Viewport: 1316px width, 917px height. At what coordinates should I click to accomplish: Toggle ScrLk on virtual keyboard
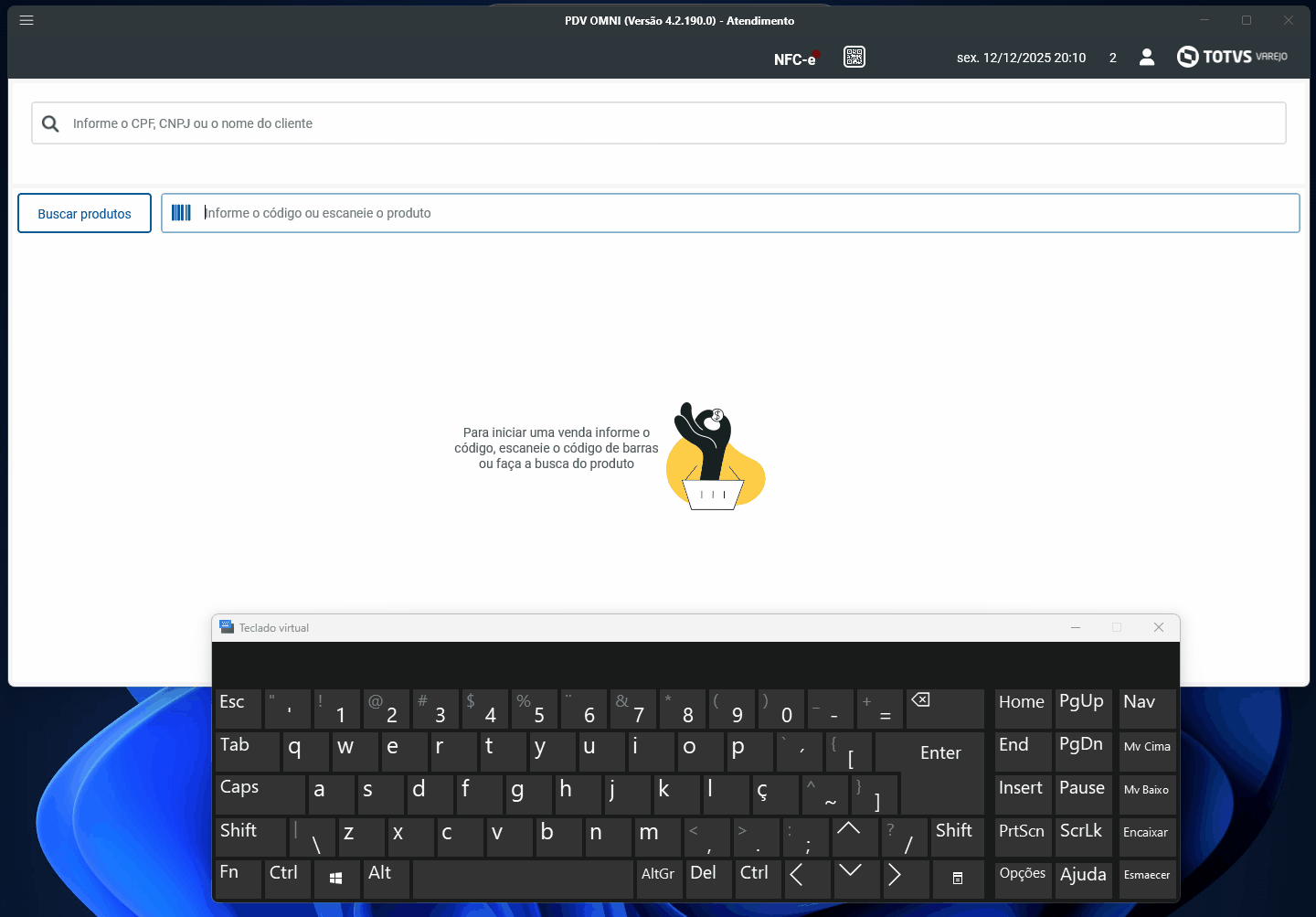(1083, 837)
